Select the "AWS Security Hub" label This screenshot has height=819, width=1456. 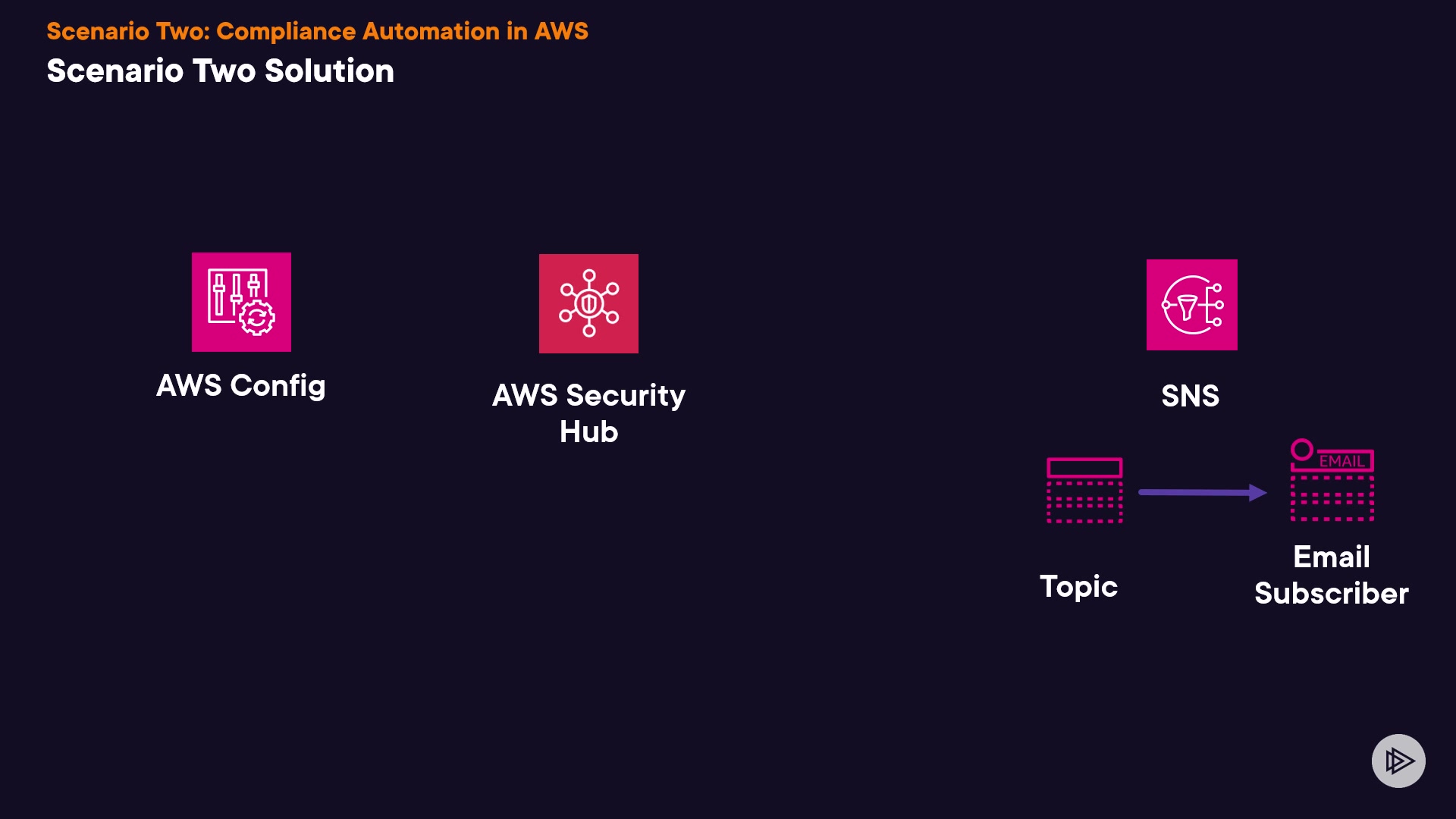588,413
